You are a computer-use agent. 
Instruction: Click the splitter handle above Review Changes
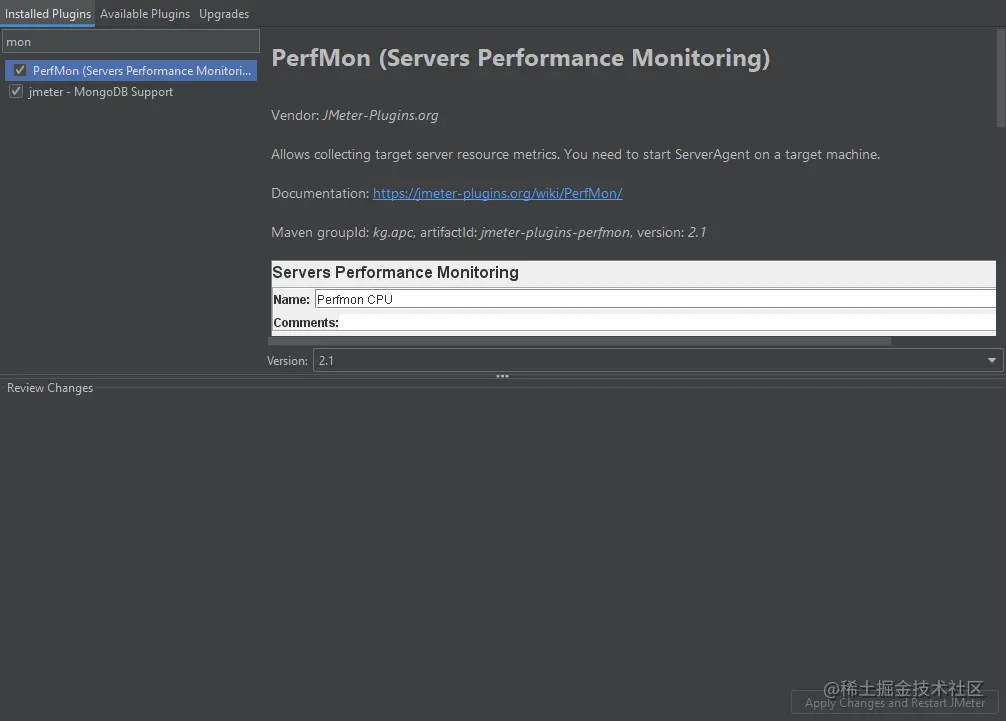click(x=502, y=376)
